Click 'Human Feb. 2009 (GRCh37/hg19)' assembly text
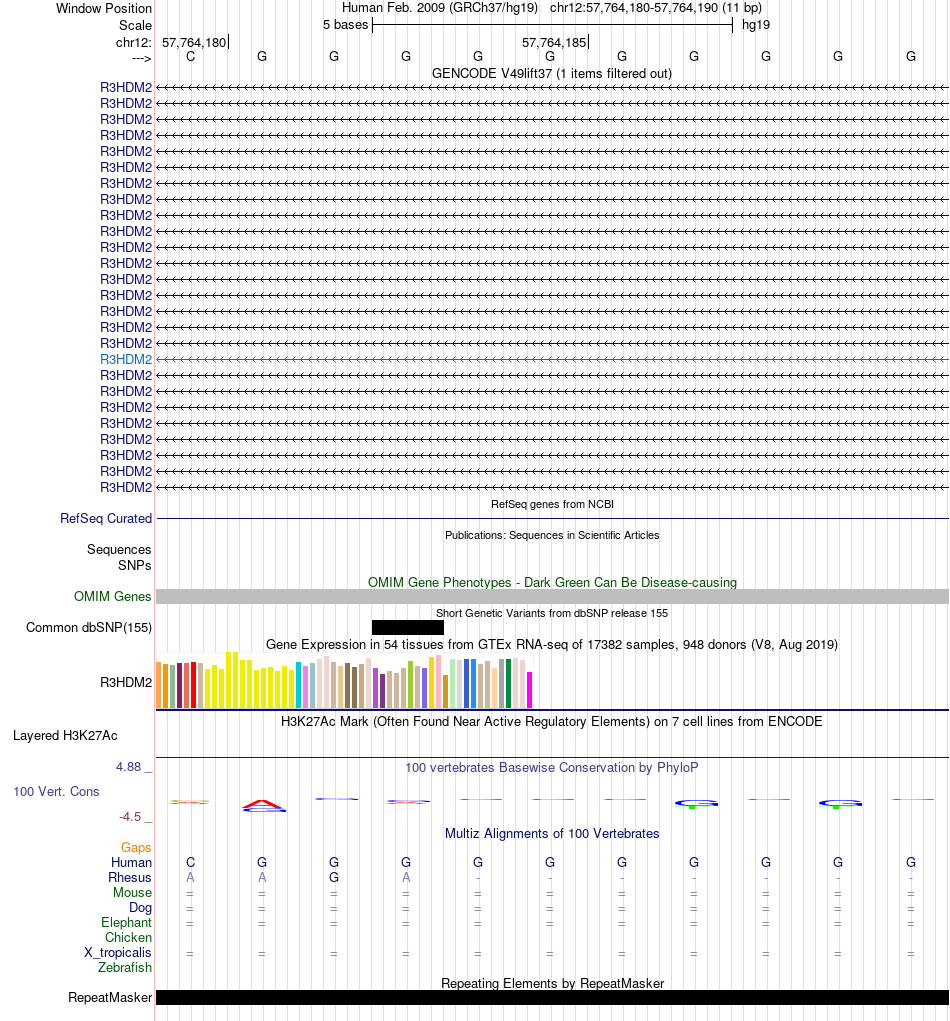The width and height of the screenshot is (950, 1021). pyautogui.click(x=440, y=8)
